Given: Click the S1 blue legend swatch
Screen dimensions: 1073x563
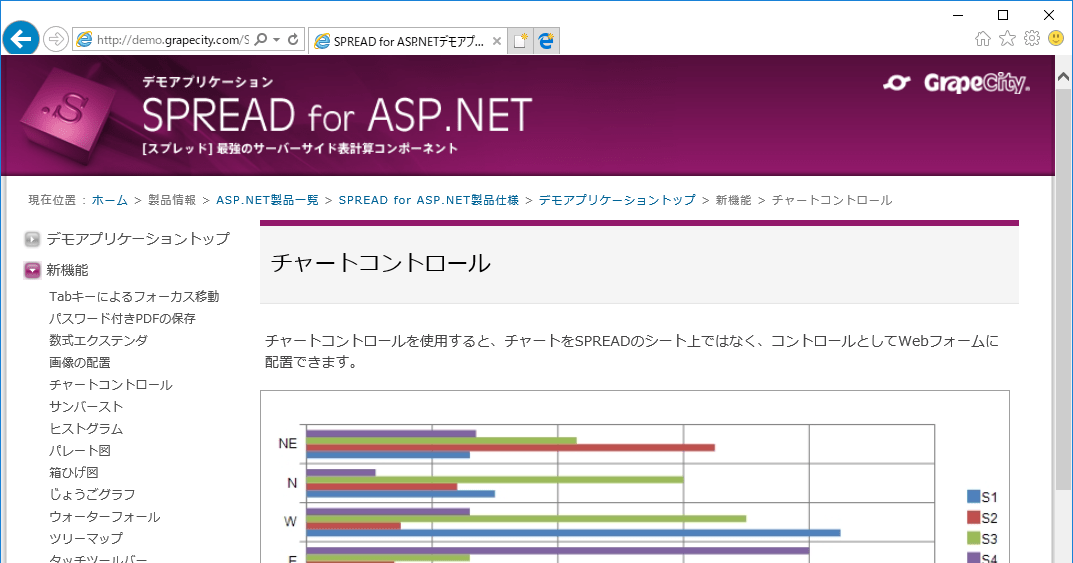Looking at the screenshot, I should 973,497.
